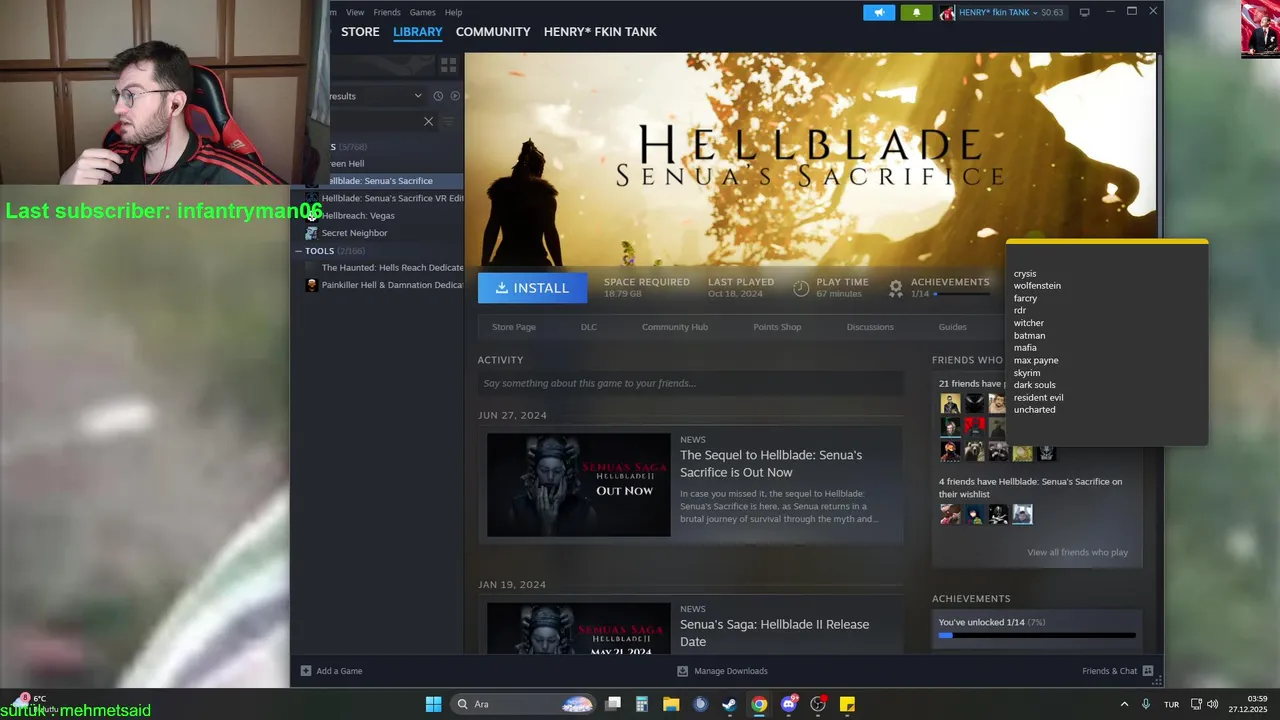The image size is (1280, 720).
Task: Collapse the TOOLS category
Action: [x=298, y=251]
